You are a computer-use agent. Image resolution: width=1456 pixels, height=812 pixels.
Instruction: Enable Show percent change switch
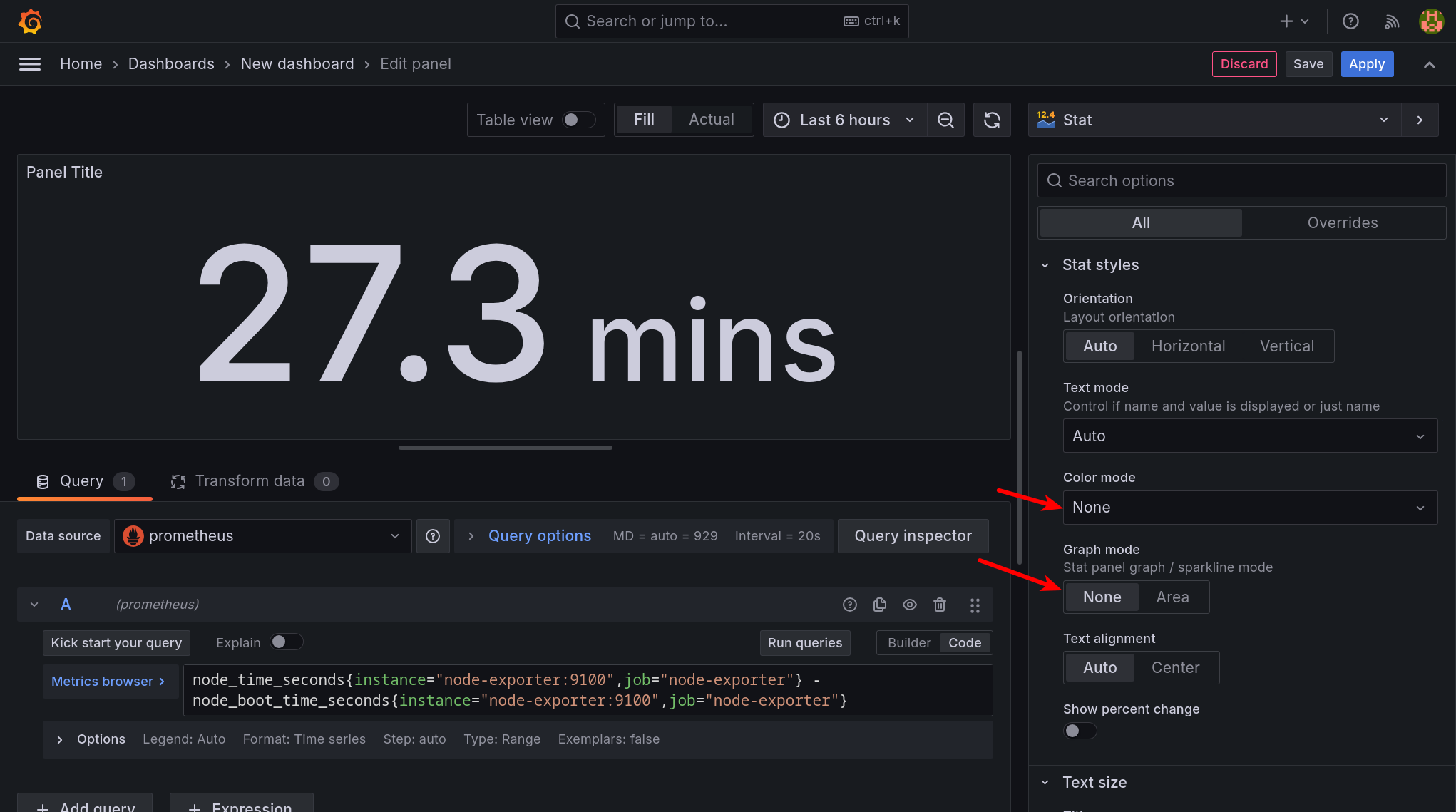click(x=1080, y=731)
